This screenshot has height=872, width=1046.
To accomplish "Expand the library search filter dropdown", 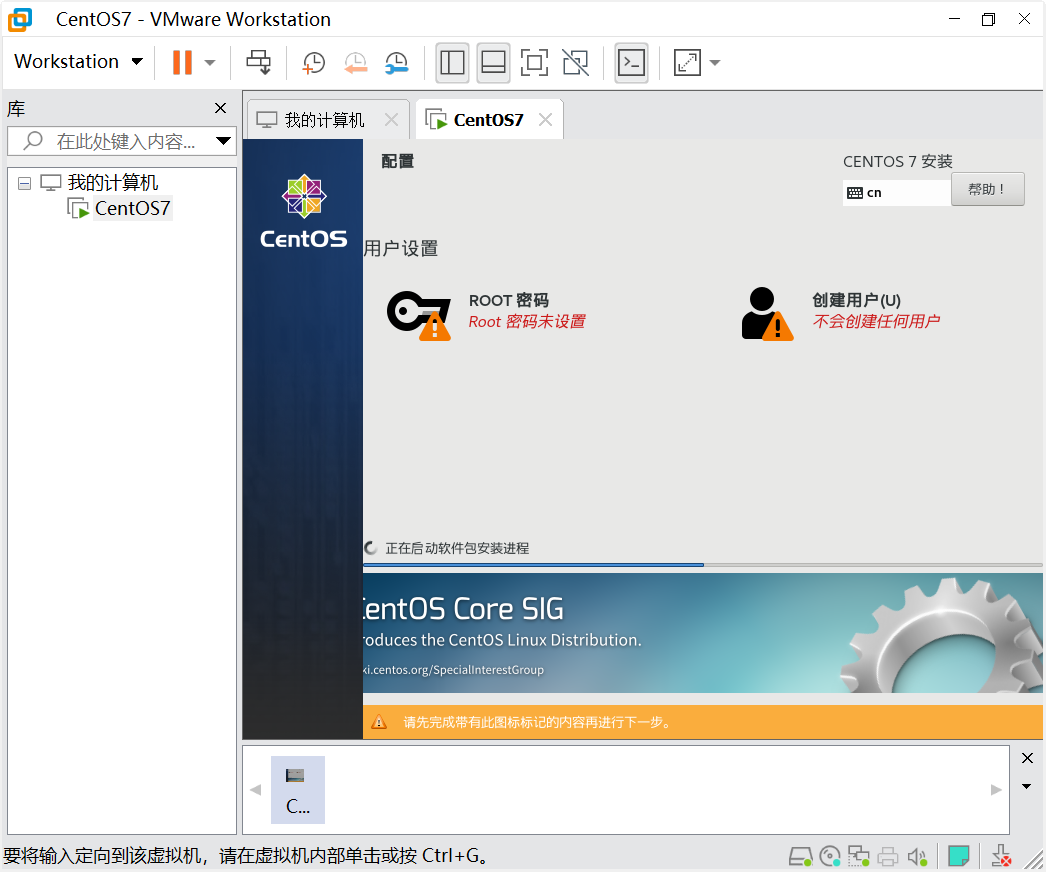I will [223, 141].
